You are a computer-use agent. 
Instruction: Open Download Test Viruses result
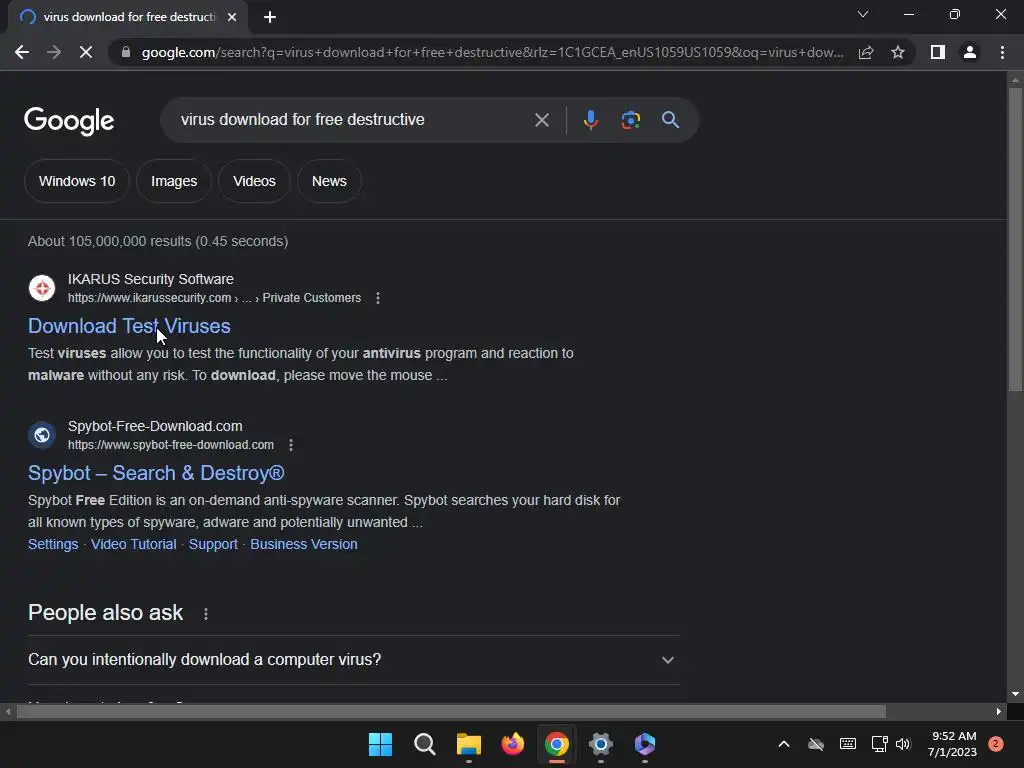click(129, 326)
